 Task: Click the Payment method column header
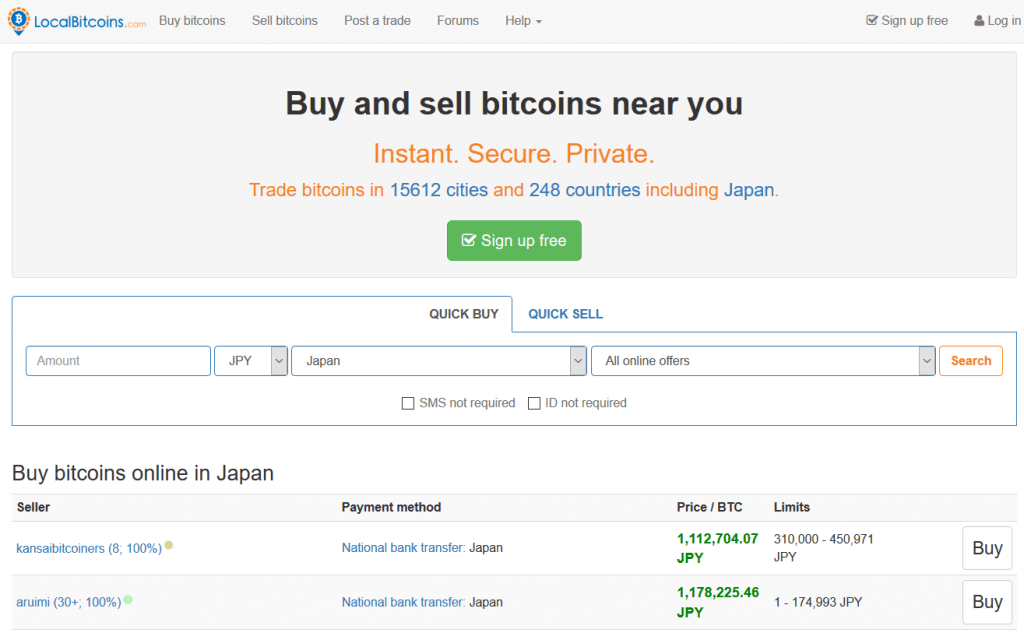click(391, 507)
